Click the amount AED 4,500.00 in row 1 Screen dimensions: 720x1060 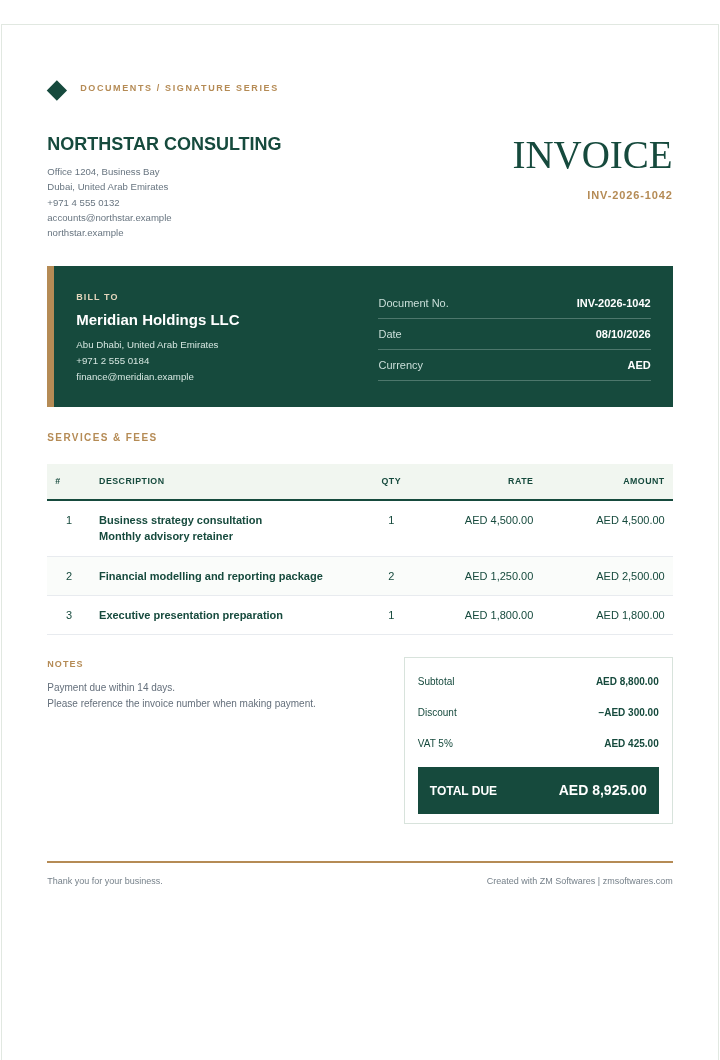[630, 521]
